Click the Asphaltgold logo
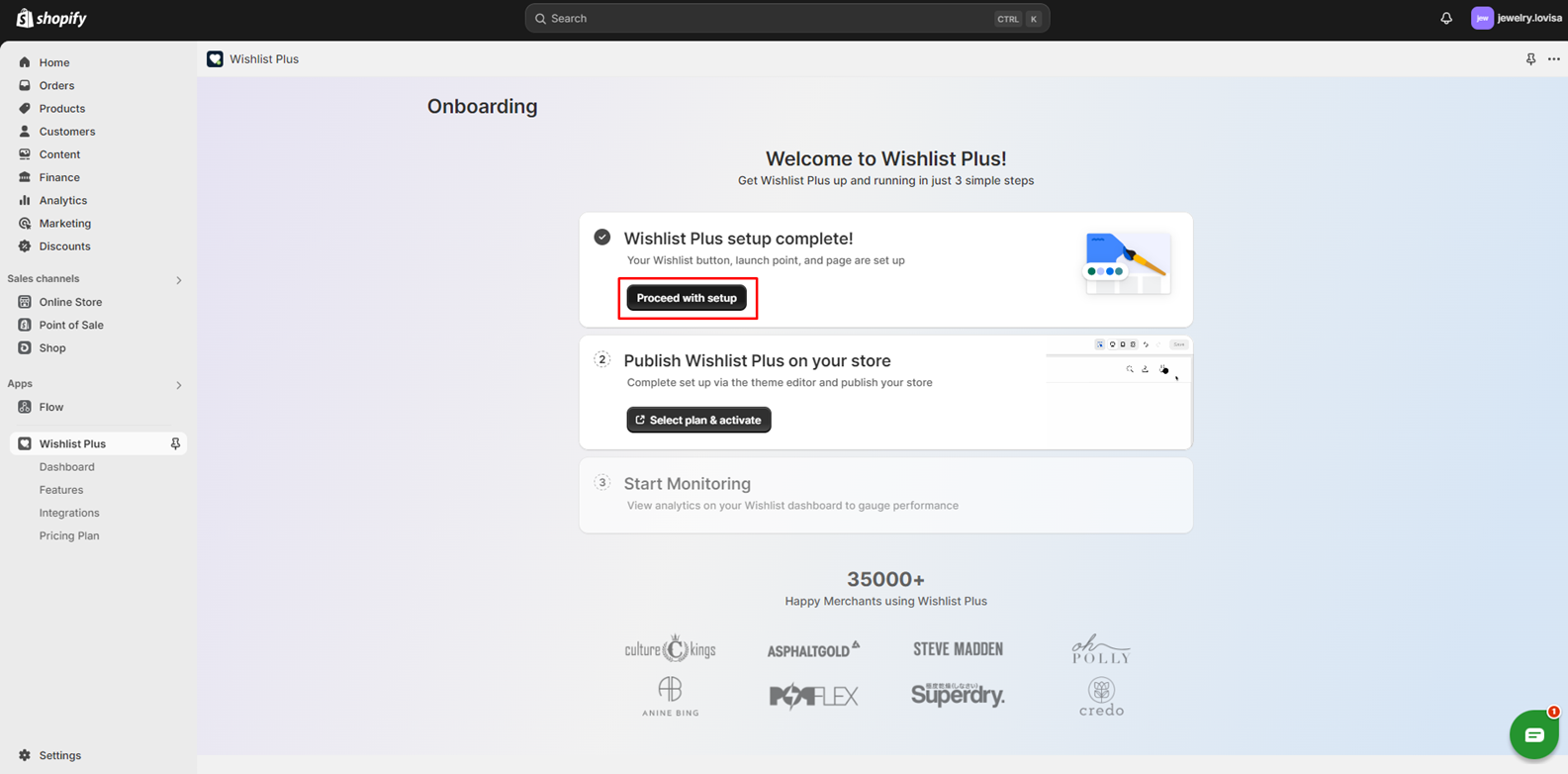 point(813,649)
